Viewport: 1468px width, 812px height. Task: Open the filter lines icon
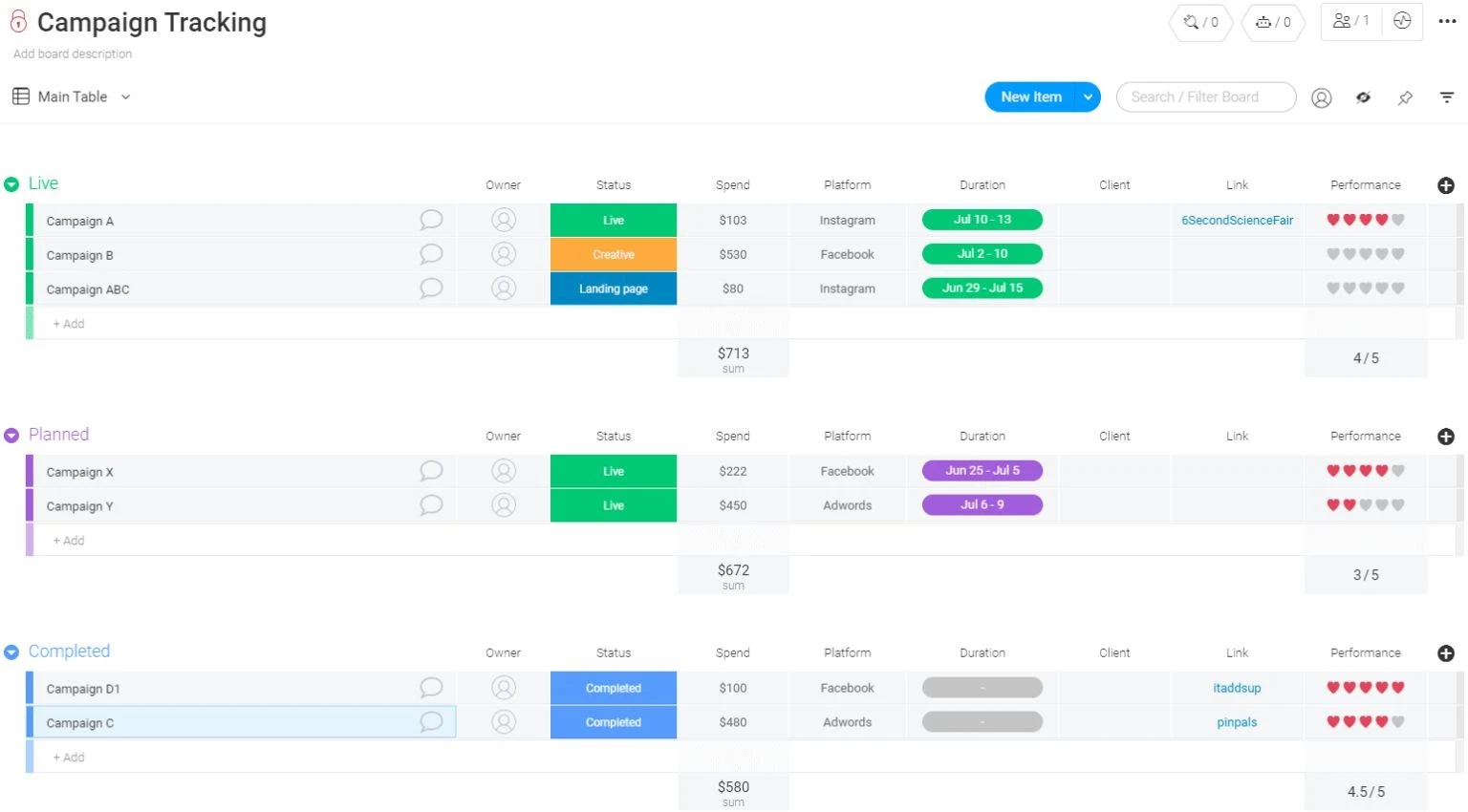(x=1447, y=97)
